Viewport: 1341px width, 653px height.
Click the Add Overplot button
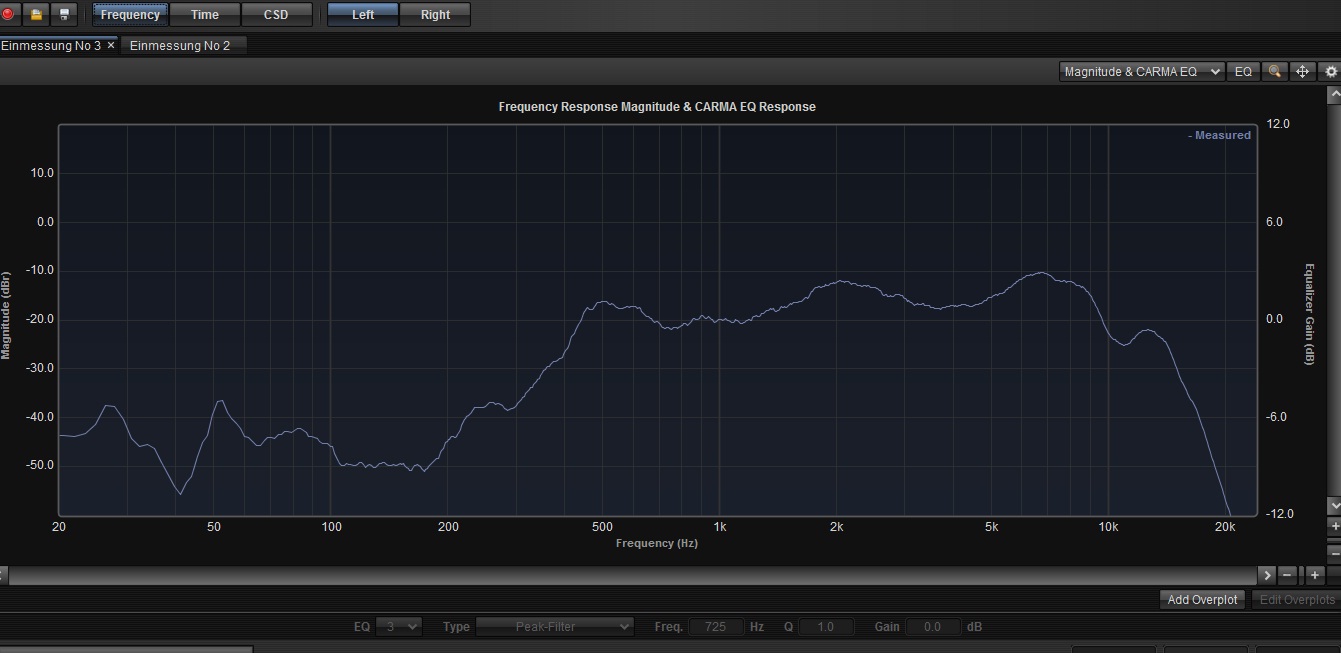click(x=1202, y=600)
